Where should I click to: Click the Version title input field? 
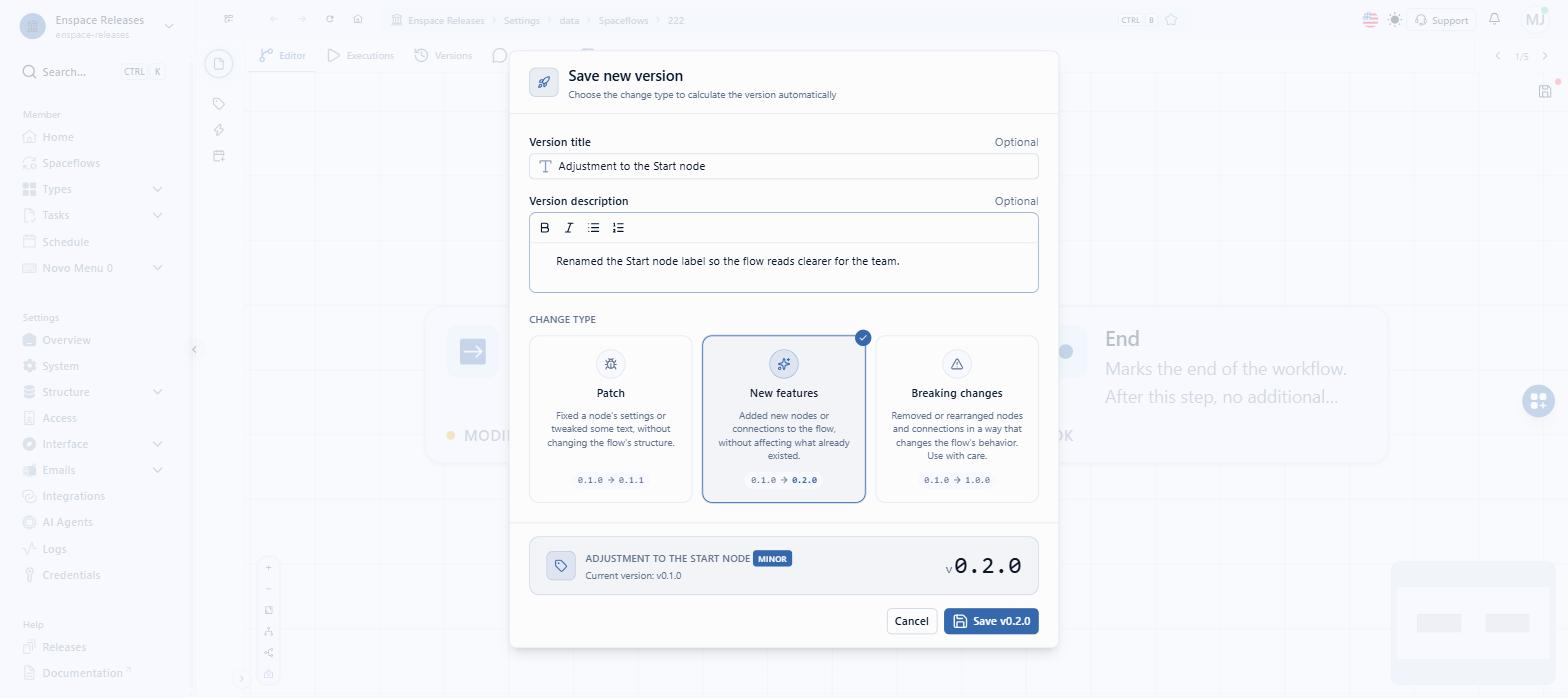pyautogui.click(x=784, y=166)
